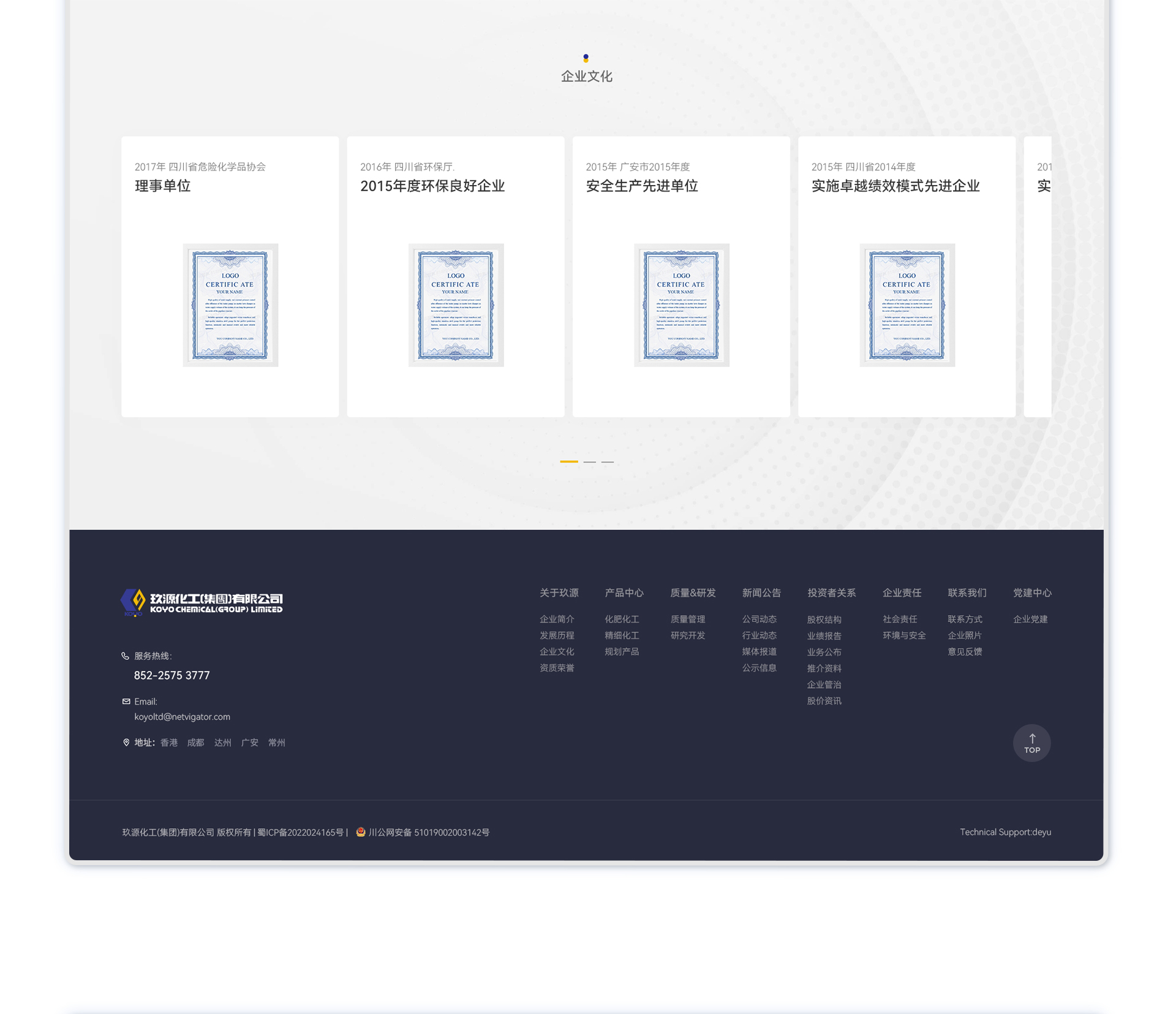1176x1014 pixels.
Task: Click the envelope icon beside Email
Action: 126,702
